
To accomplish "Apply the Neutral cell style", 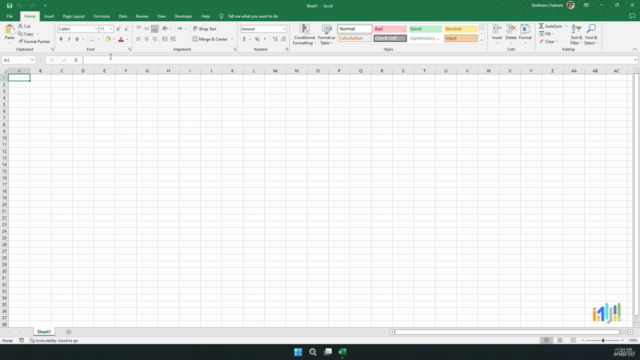I will (461, 29).
